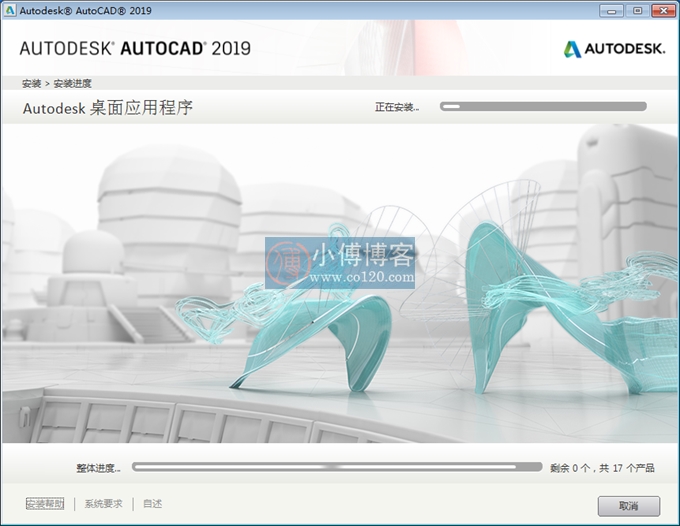Click the Cancel (取消) button
Viewport: 680px width, 526px height.
coord(628,506)
